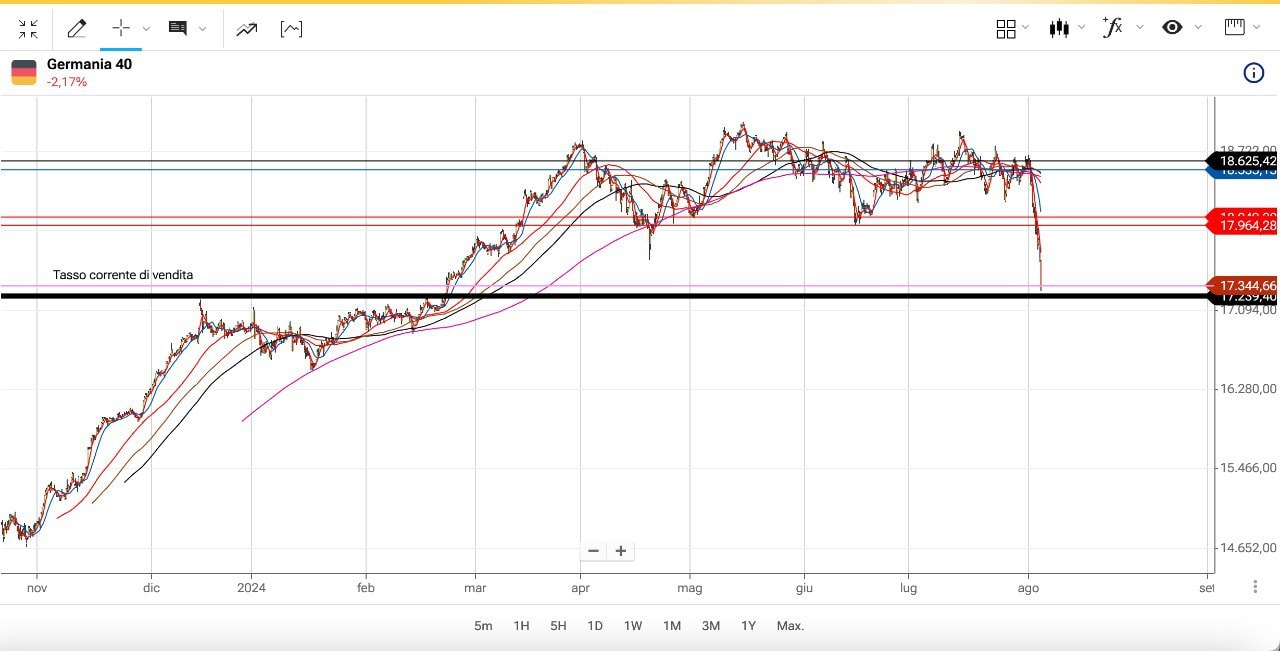The height and width of the screenshot is (651, 1280).
Task: Open the instrument info icon
Action: click(x=1253, y=73)
